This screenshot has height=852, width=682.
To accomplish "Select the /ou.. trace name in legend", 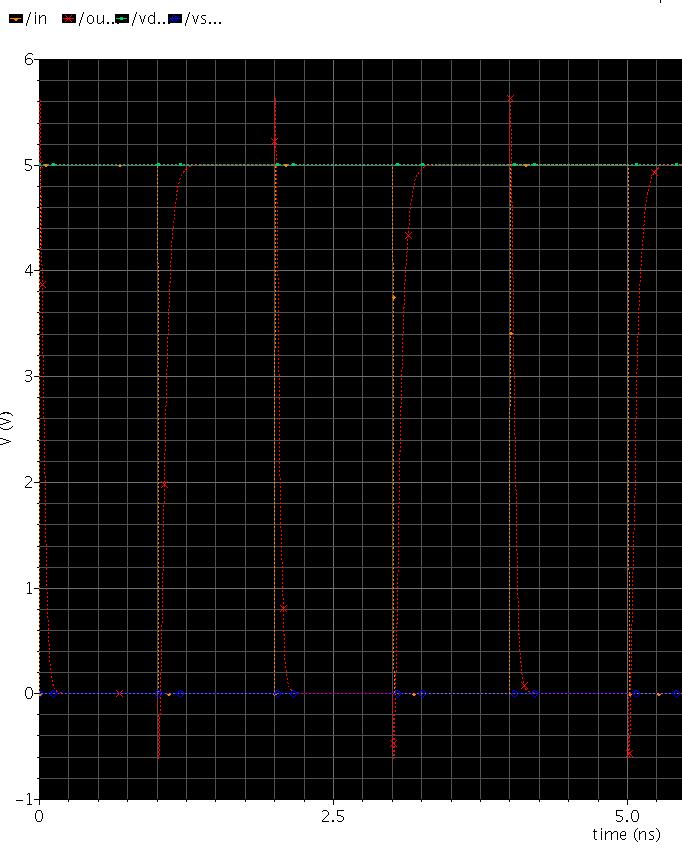I will (96, 18).
